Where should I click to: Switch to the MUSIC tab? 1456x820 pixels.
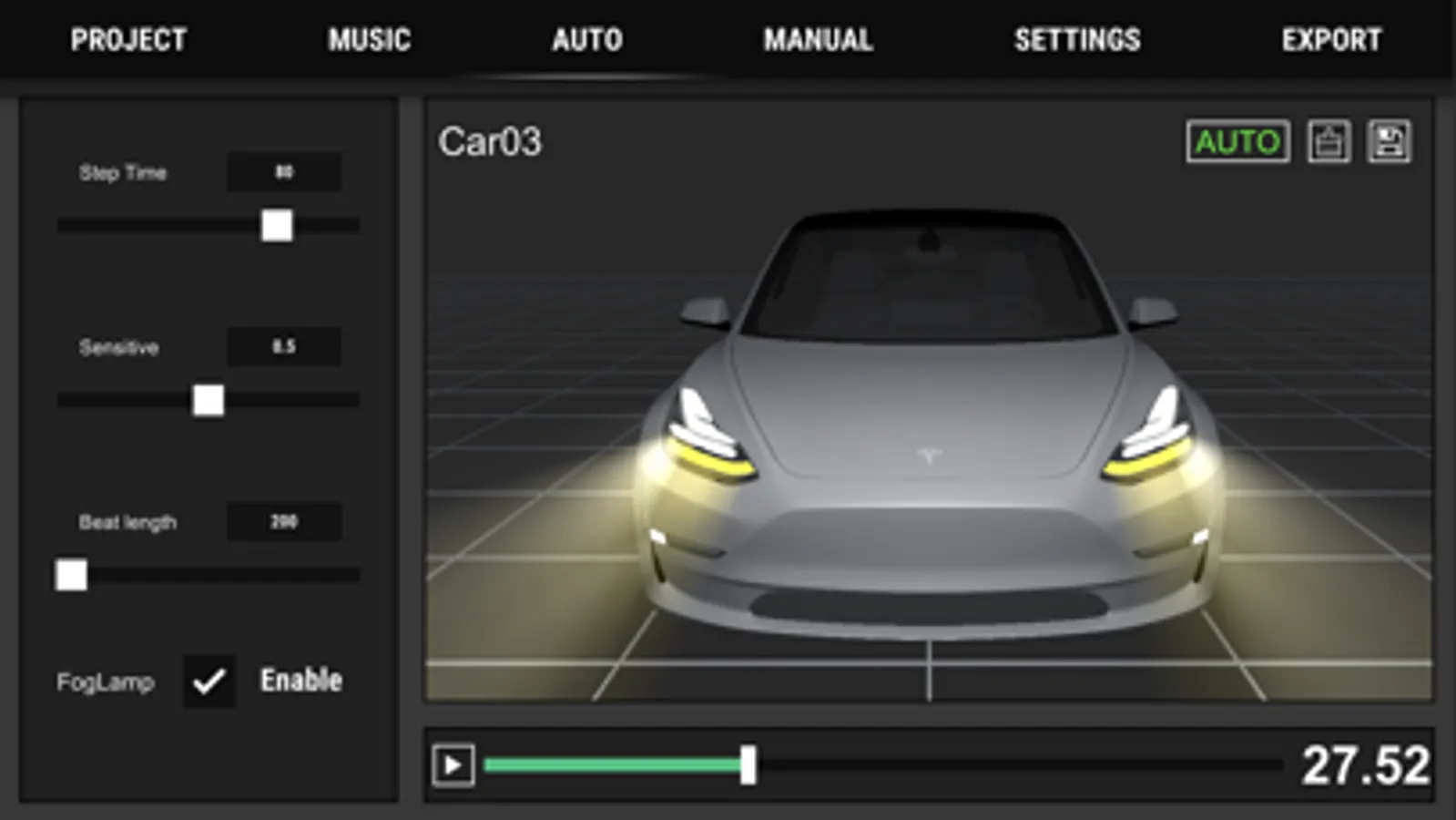pos(369,39)
